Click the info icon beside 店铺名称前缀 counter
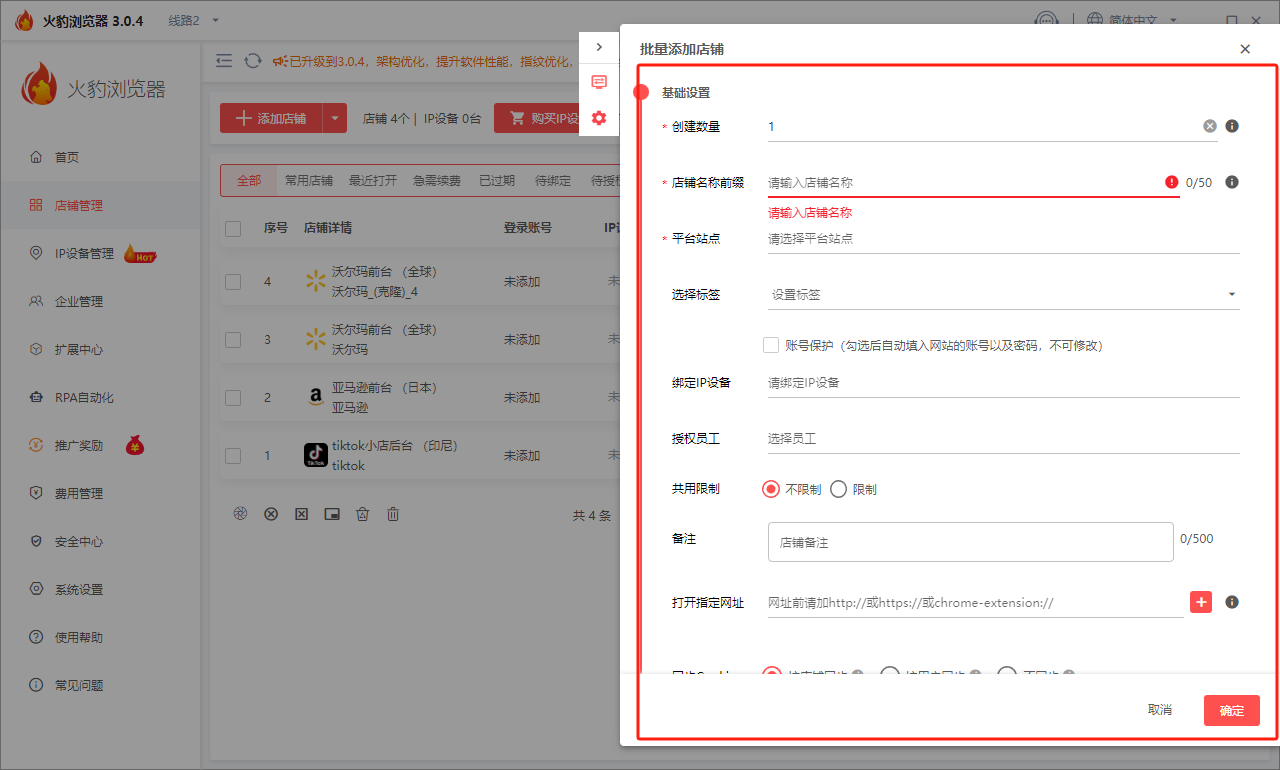The image size is (1280, 770). click(1232, 182)
